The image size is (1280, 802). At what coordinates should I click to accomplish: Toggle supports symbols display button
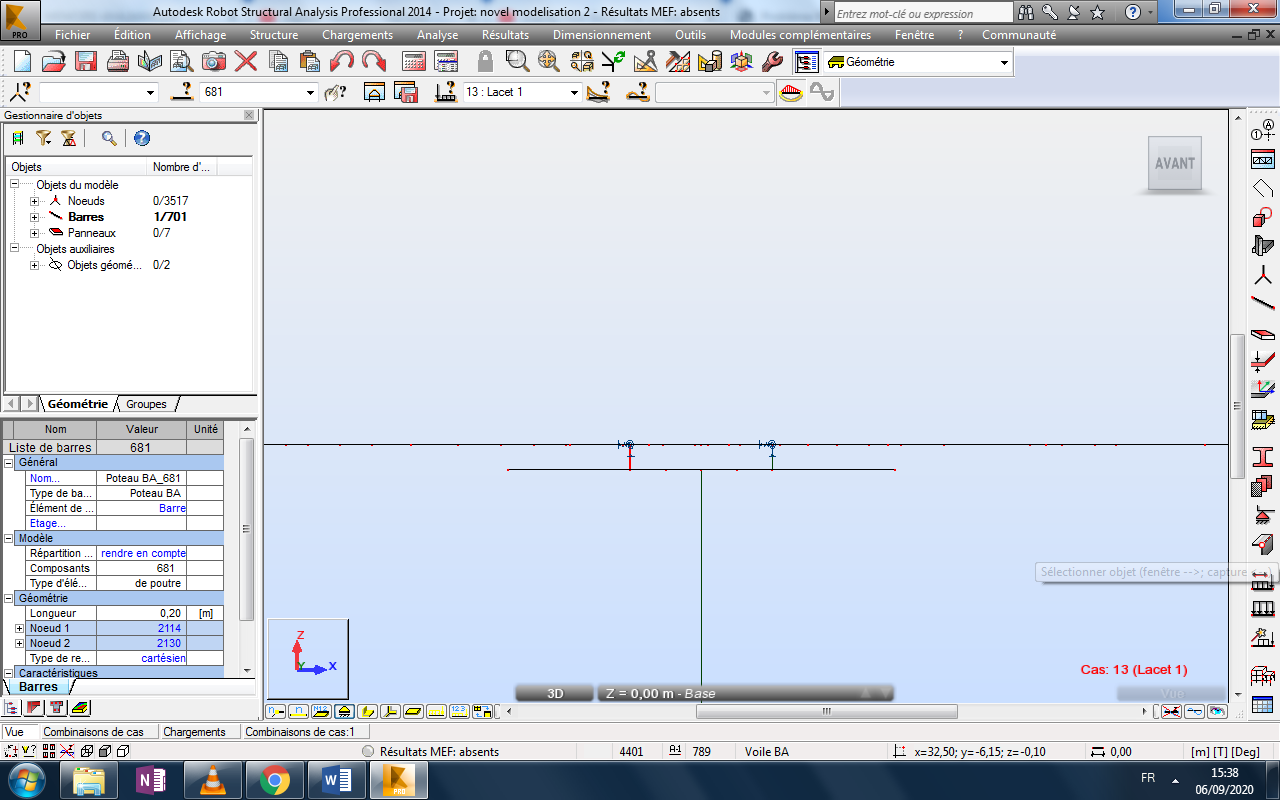344,712
